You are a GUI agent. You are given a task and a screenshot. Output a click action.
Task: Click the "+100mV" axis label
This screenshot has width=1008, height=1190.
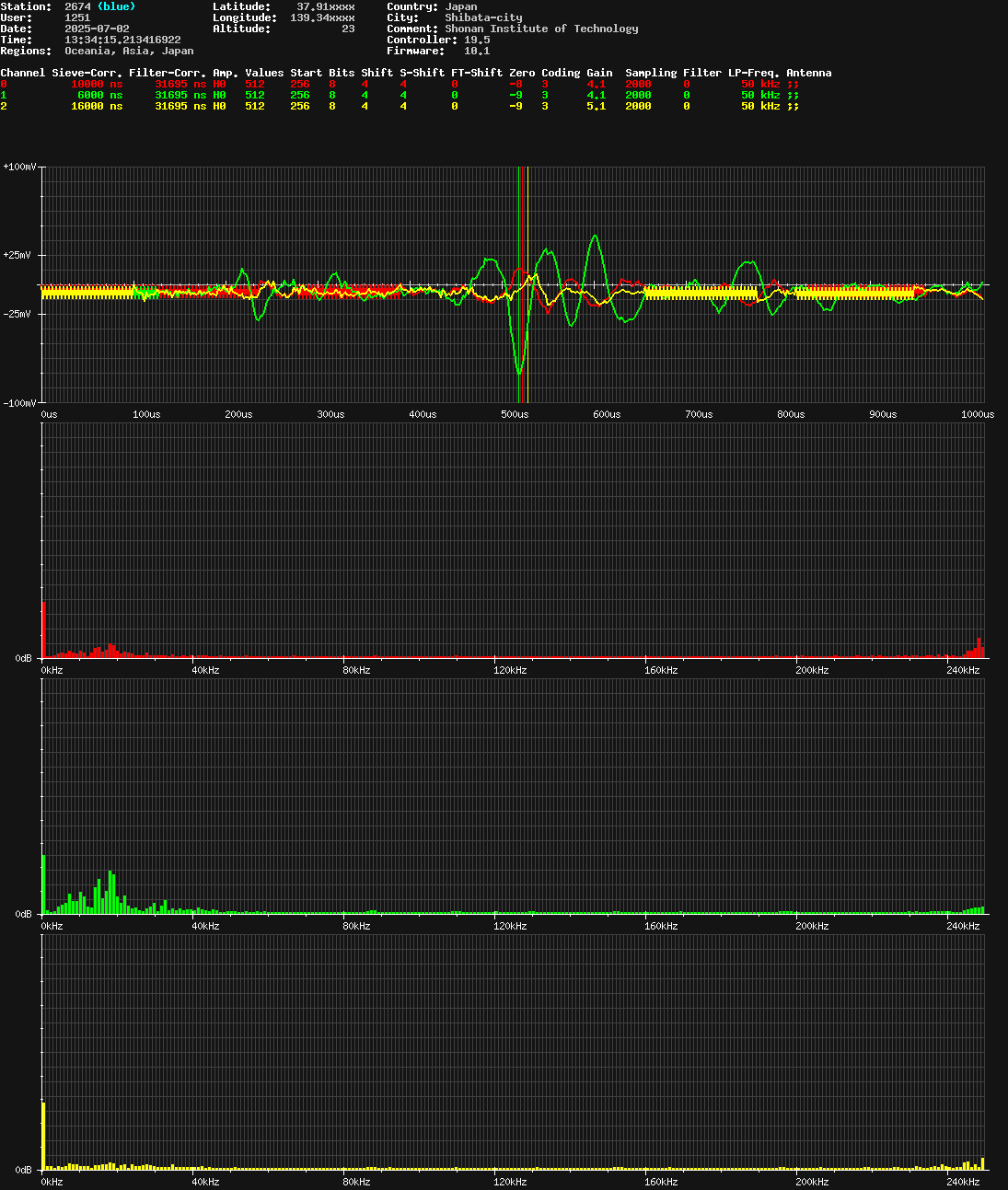point(19,167)
